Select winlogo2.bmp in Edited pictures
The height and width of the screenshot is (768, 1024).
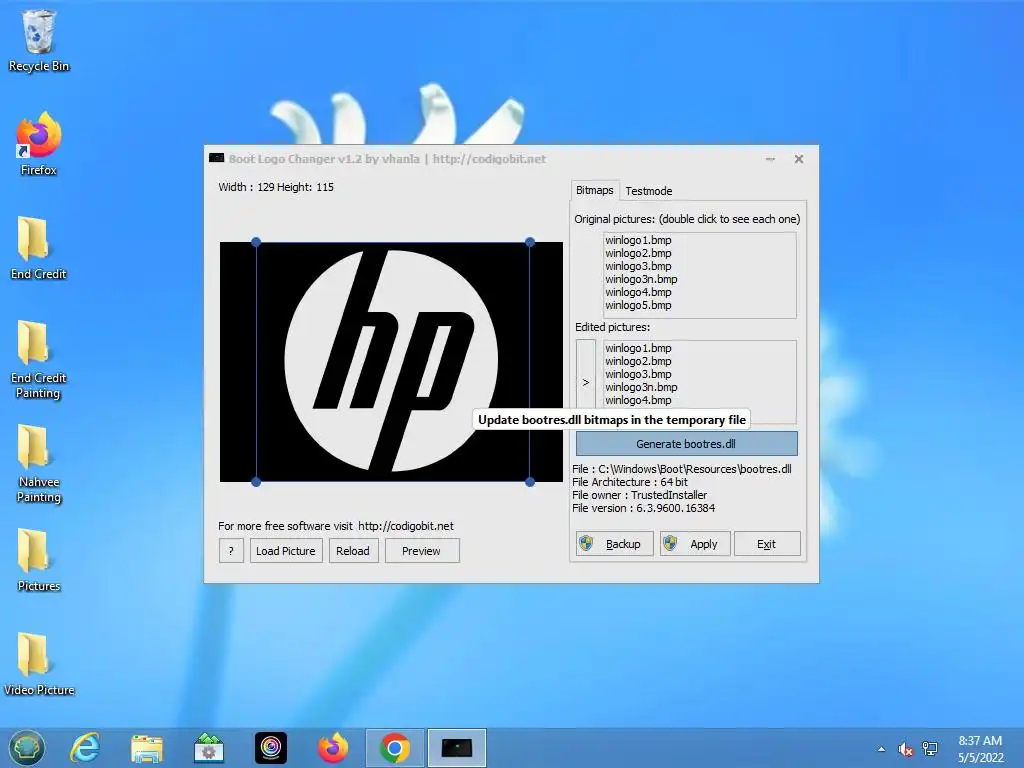pyautogui.click(x=638, y=361)
